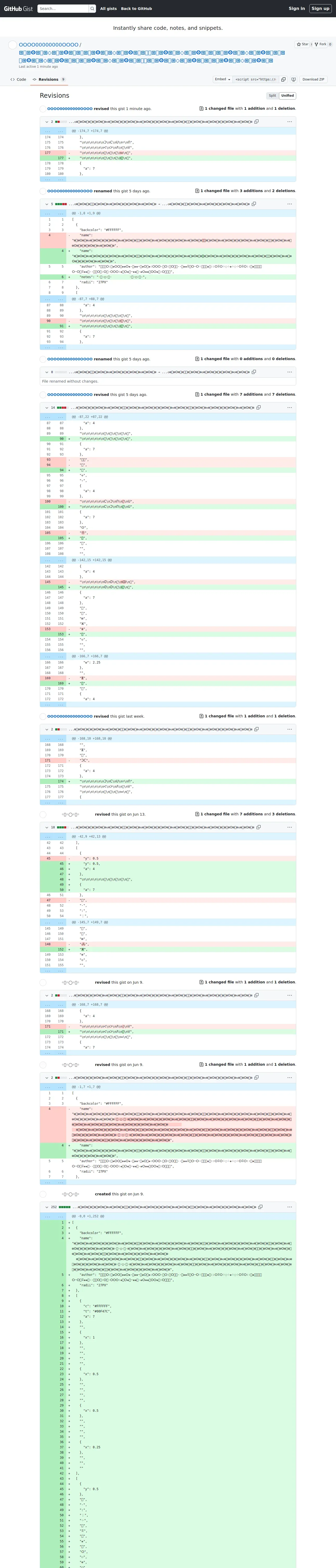Image resolution: width=336 pixels, height=1568 pixels.
Task: Copy the embed script to clipboard
Action: coord(284,79)
